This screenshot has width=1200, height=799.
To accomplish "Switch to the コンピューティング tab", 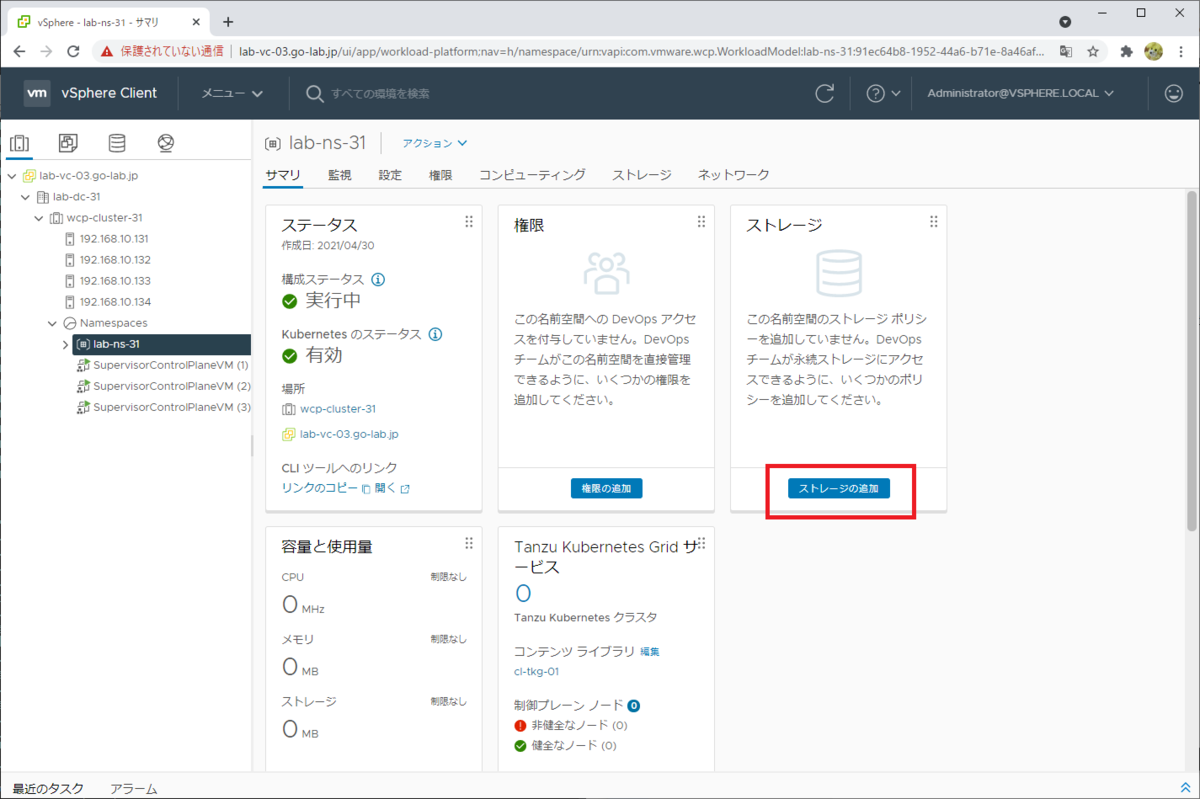I will click(x=532, y=175).
